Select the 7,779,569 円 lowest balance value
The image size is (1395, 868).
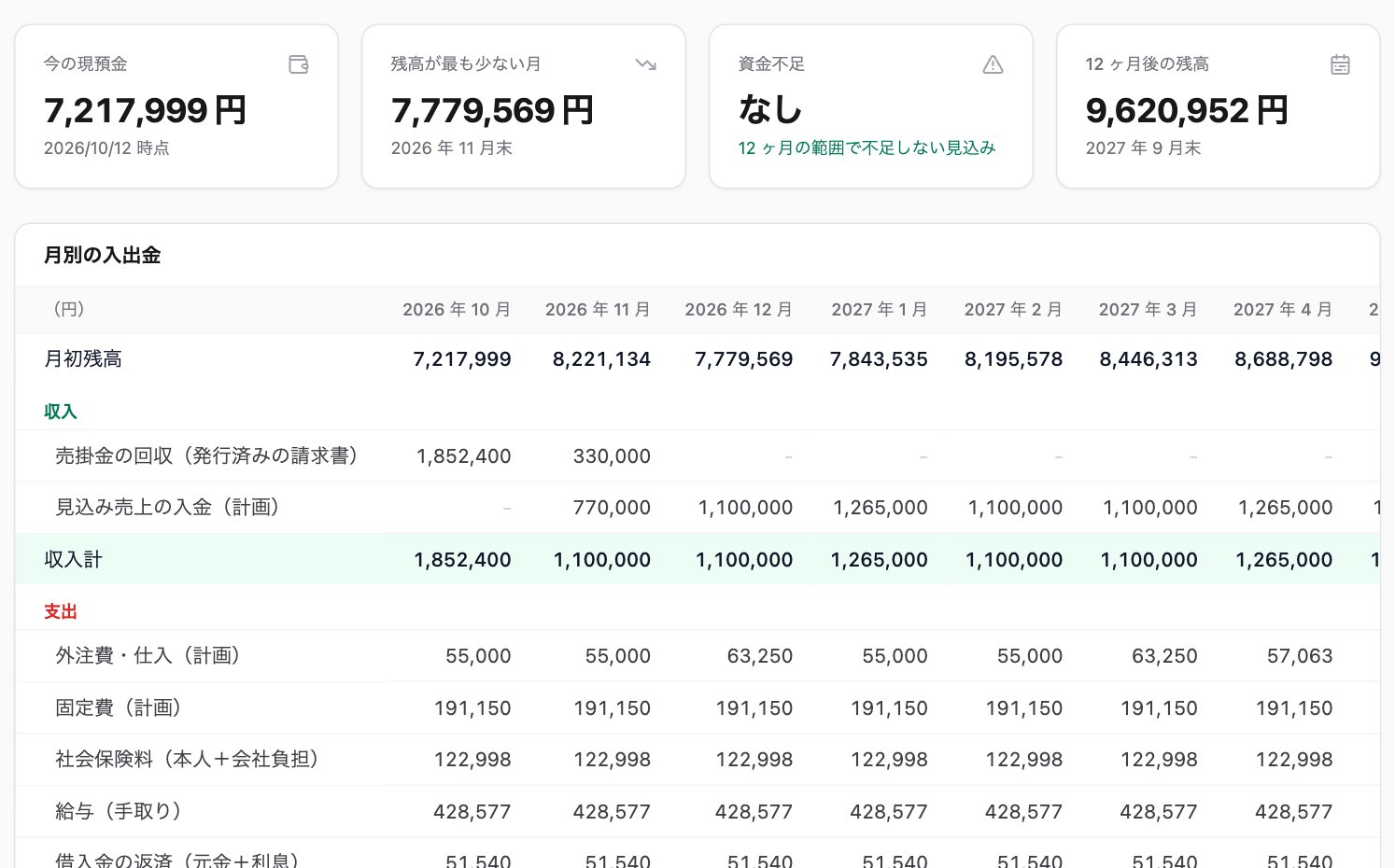(493, 110)
